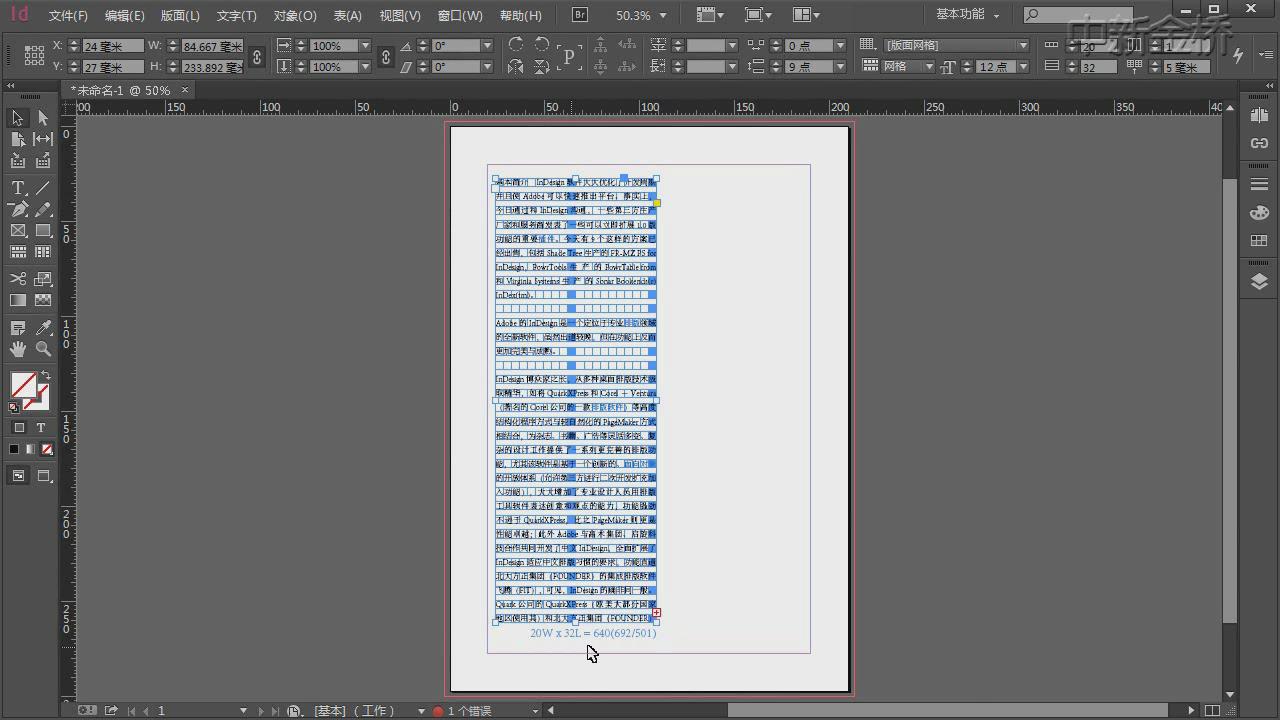Toggle constrain scaling proportions link

(386, 57)
